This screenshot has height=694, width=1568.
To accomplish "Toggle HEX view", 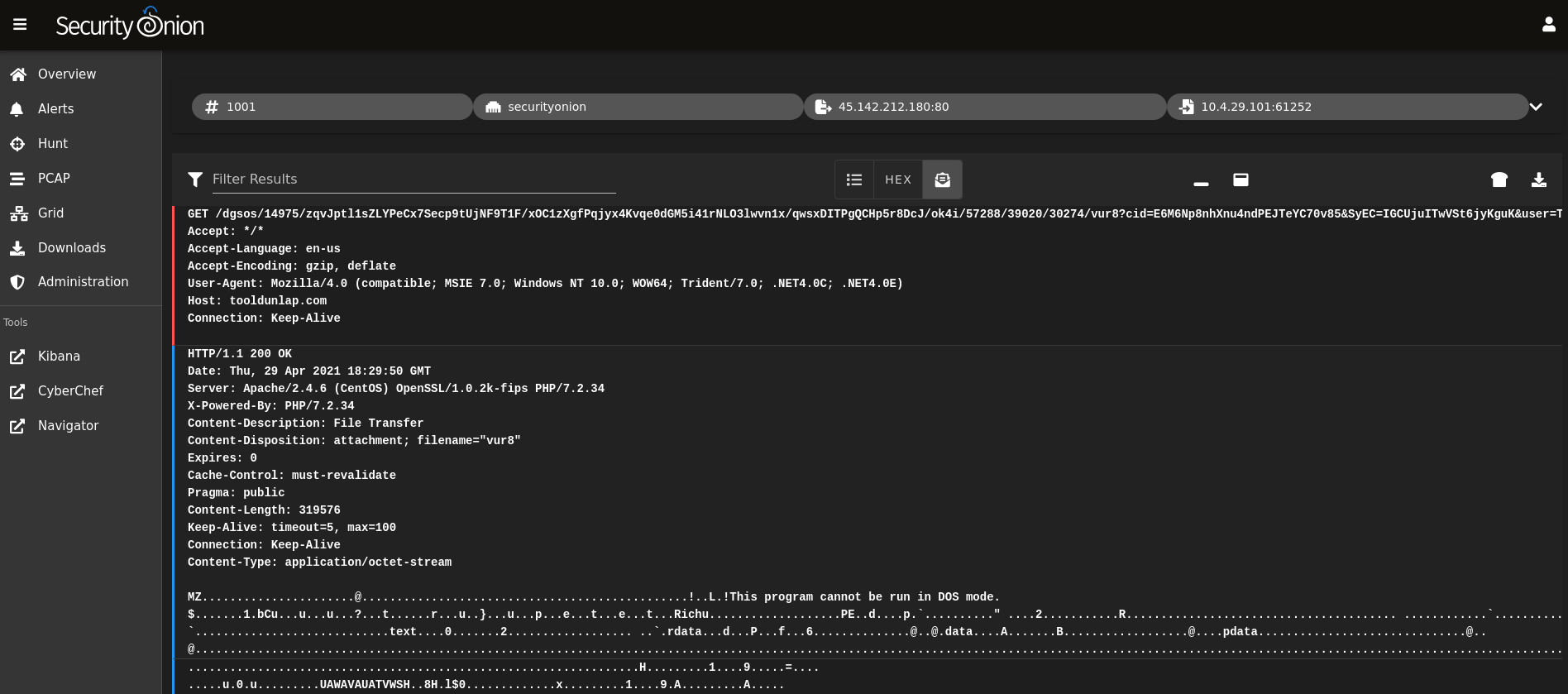I will [x=898, y=179].
